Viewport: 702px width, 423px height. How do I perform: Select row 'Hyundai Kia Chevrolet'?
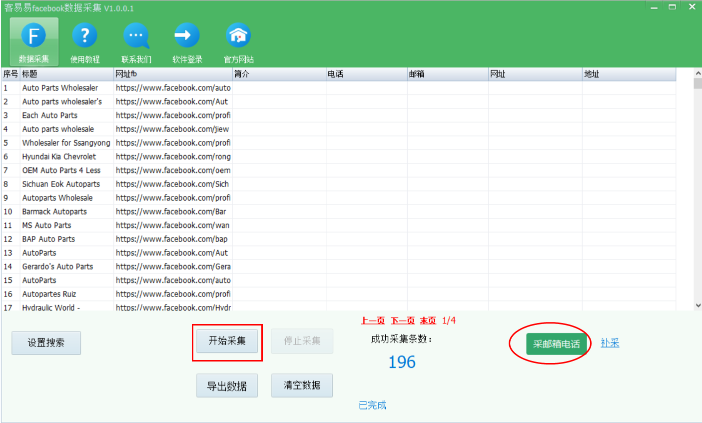pyautogui.click(x=338, y=157)
